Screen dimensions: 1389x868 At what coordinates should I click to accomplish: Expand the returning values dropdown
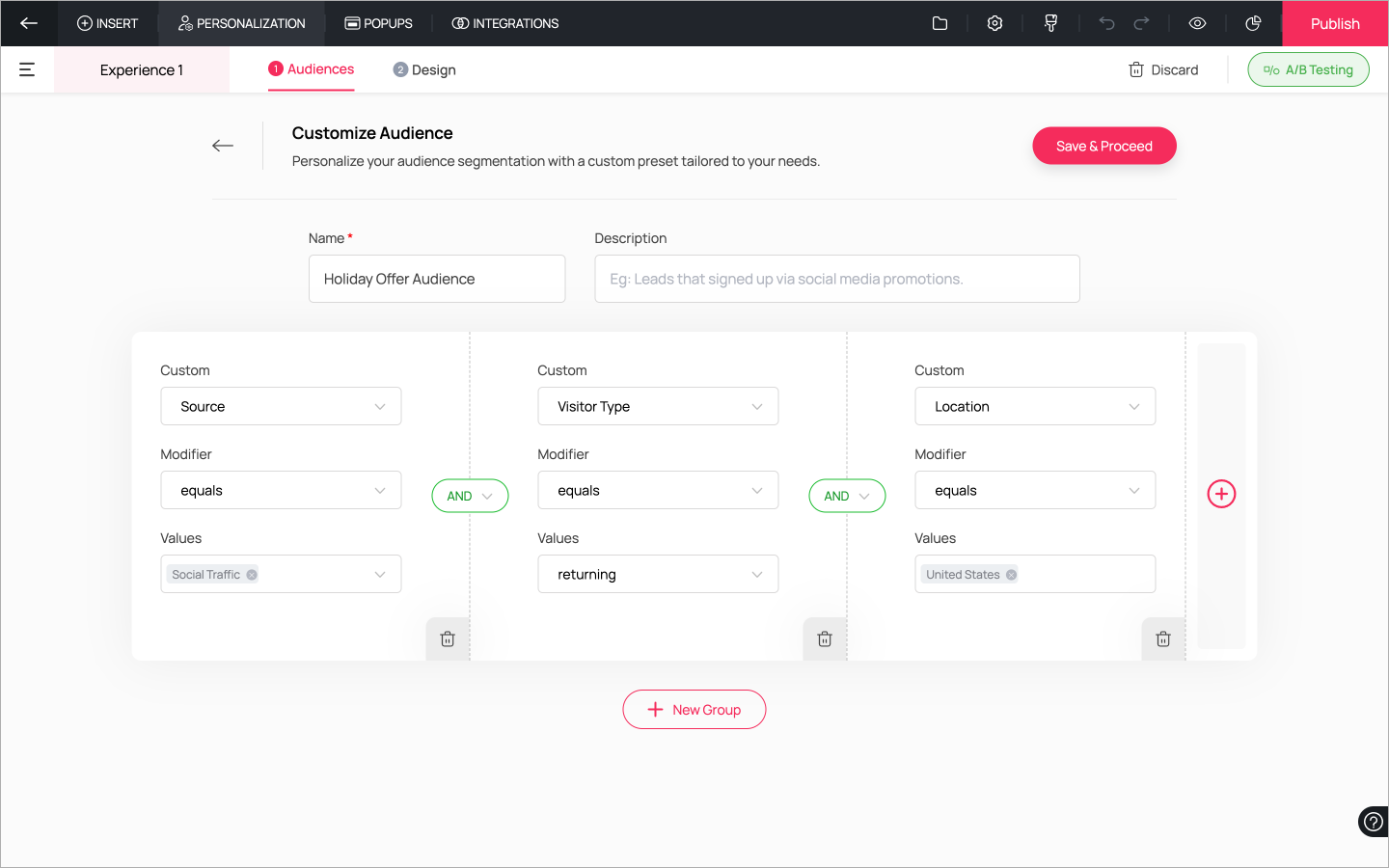658,574
